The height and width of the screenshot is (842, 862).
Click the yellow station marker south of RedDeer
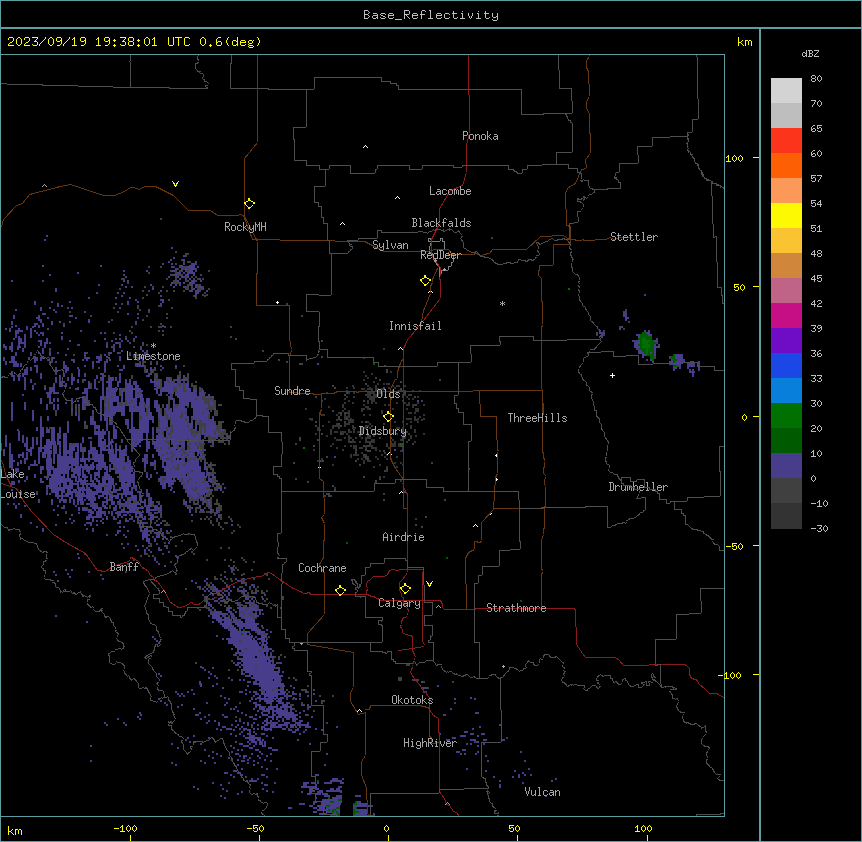426,281
